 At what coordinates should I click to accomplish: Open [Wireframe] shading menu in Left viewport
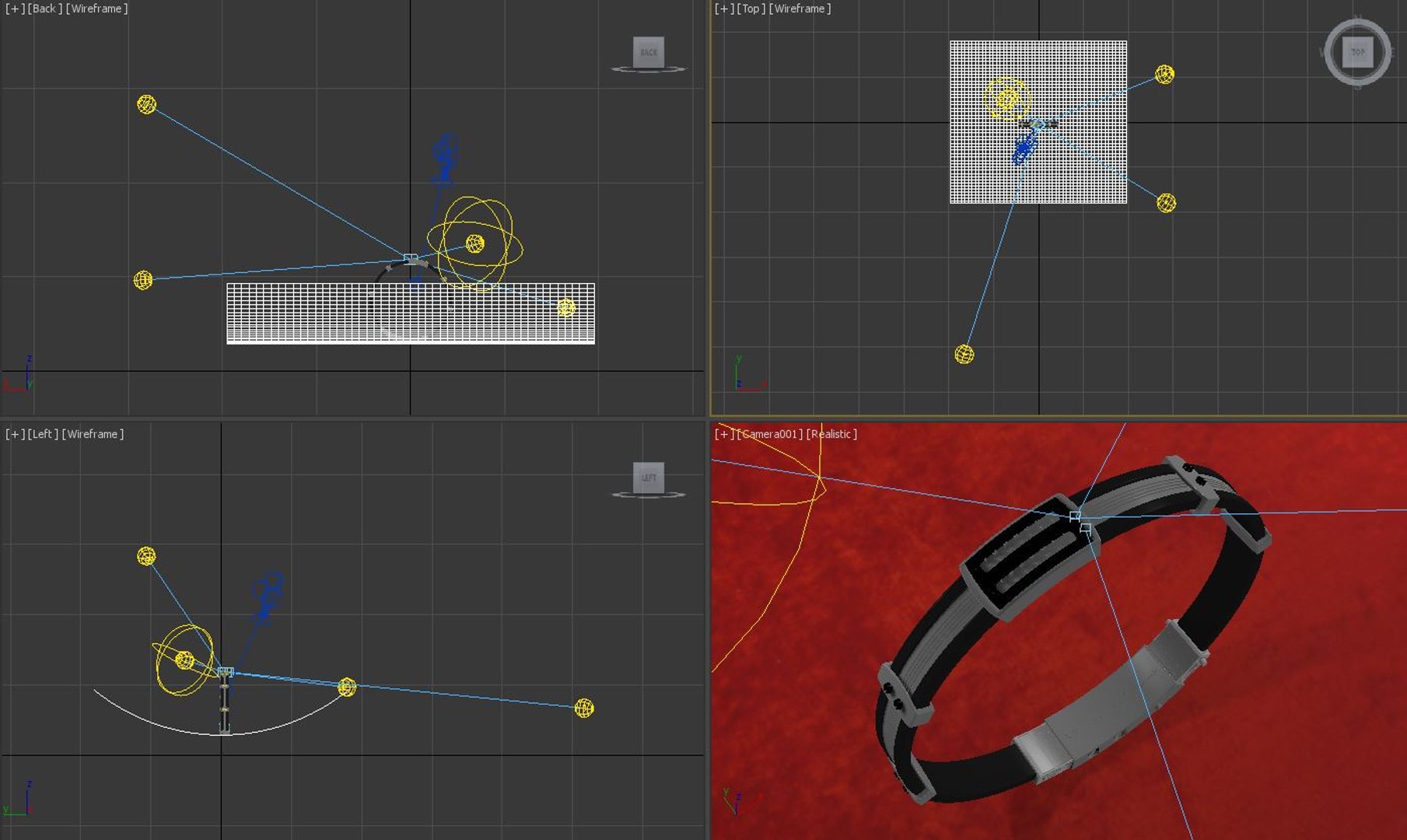pyautogui.click(x=93, y=434)
